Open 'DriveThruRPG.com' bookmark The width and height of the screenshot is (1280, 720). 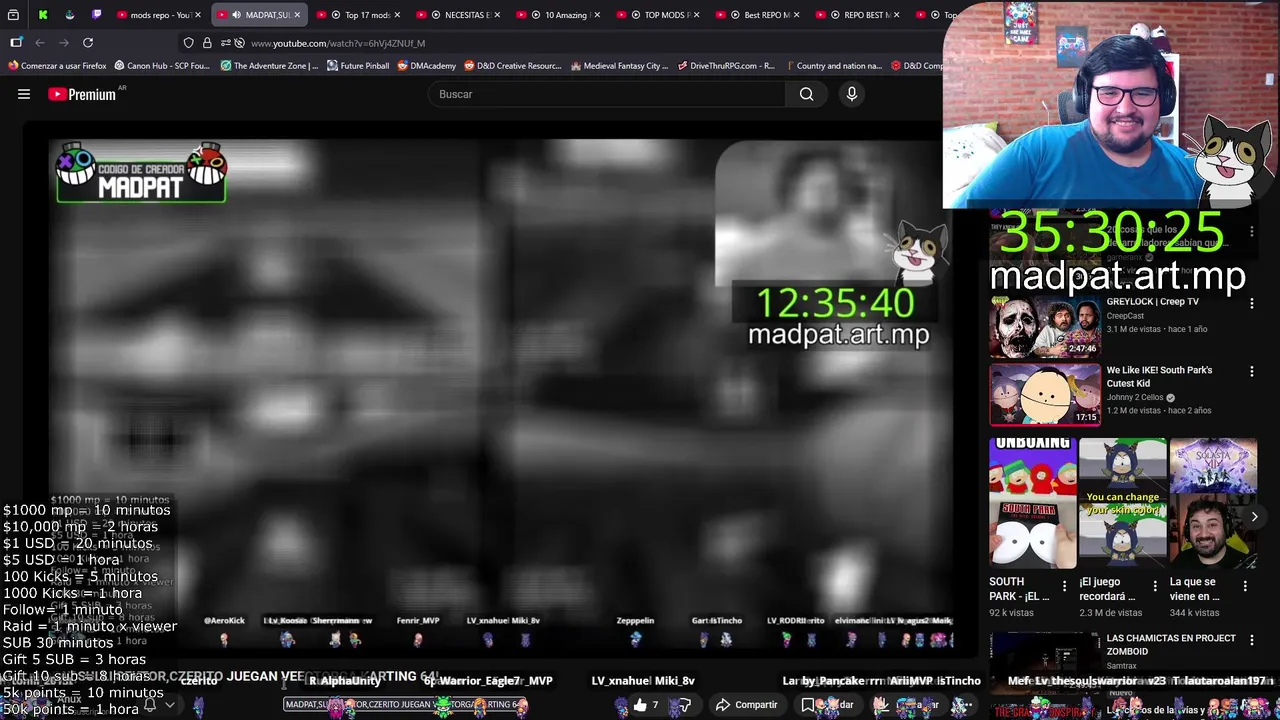tap(726, 66)
